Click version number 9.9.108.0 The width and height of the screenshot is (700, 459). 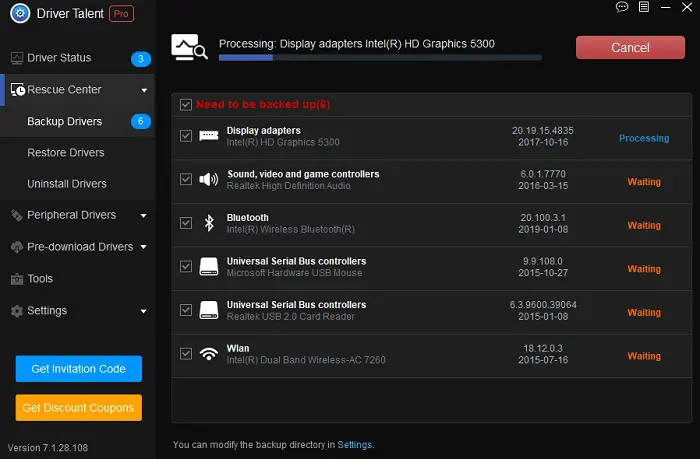click(543, 261)
